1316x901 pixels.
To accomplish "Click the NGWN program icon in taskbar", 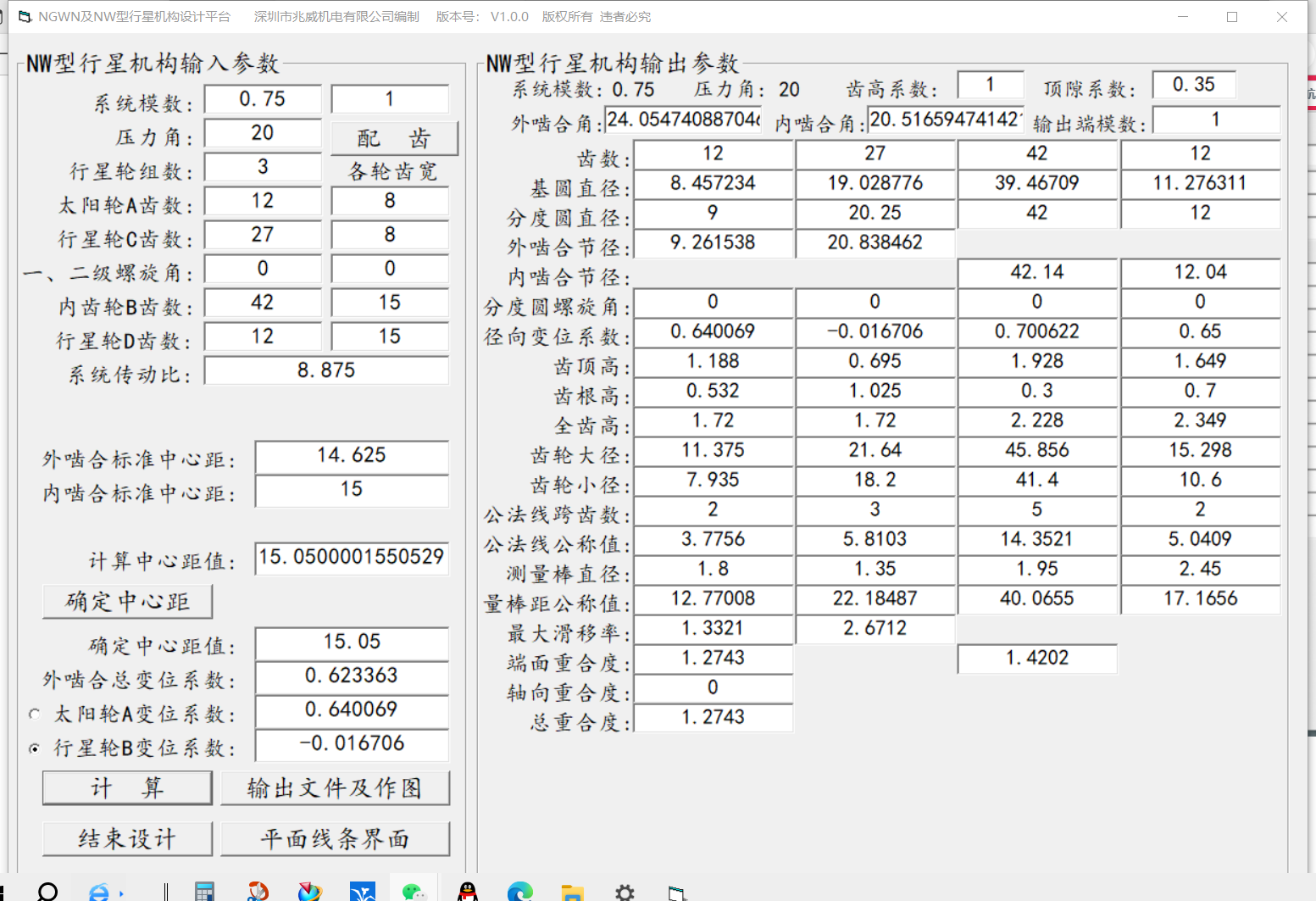I will (x=676, y=893).
